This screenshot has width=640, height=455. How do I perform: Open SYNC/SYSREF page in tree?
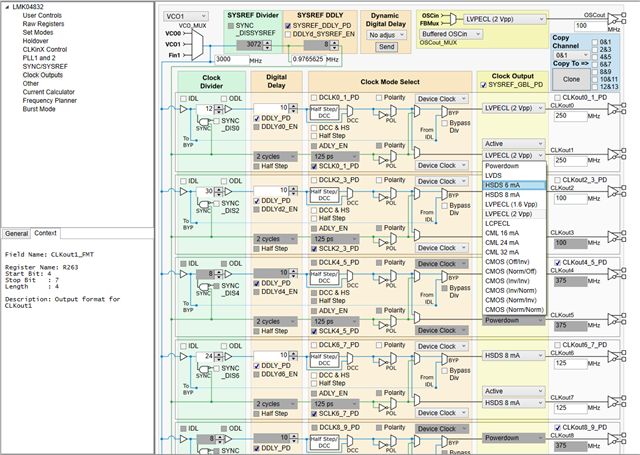[45, 67]
